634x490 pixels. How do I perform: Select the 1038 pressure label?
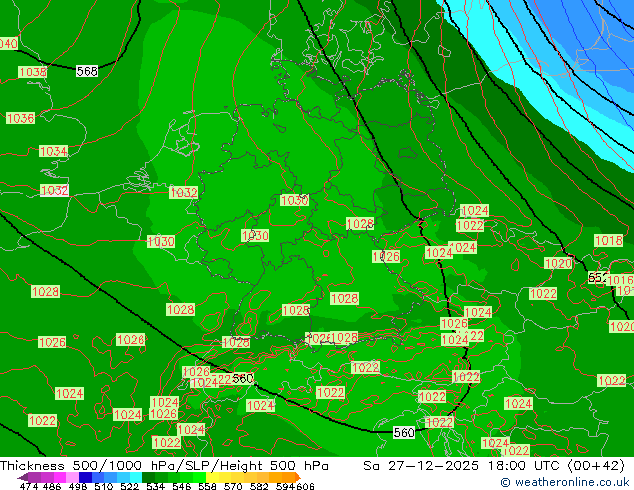[x=33, y=72]
